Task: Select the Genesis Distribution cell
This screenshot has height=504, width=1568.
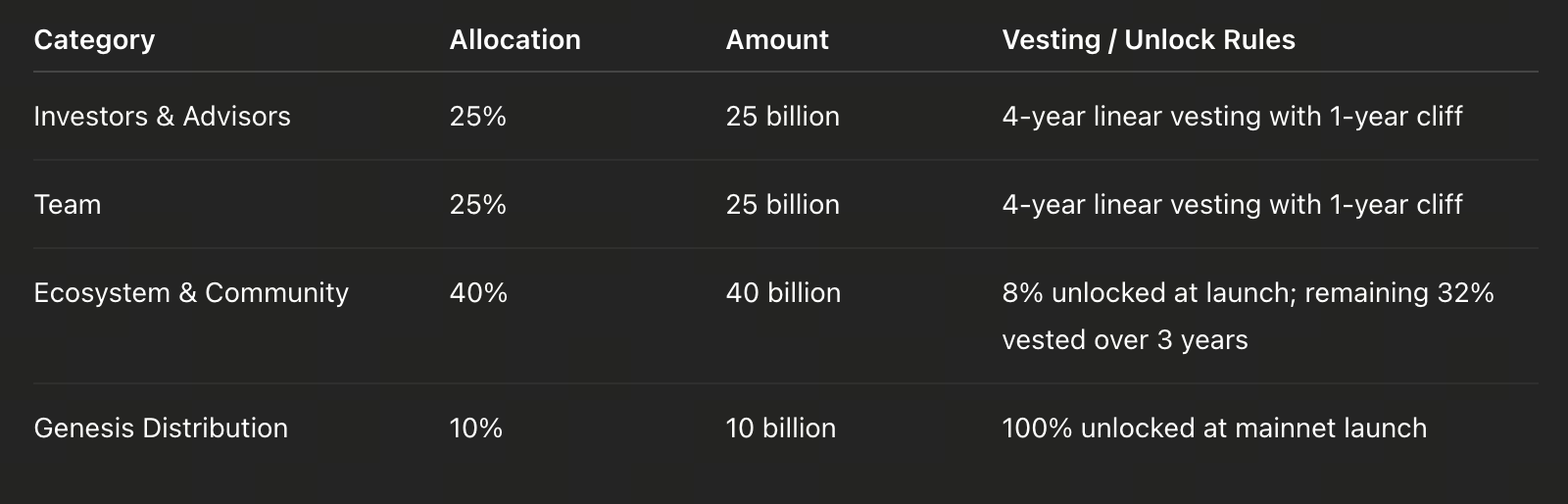Action: (161, 428)
